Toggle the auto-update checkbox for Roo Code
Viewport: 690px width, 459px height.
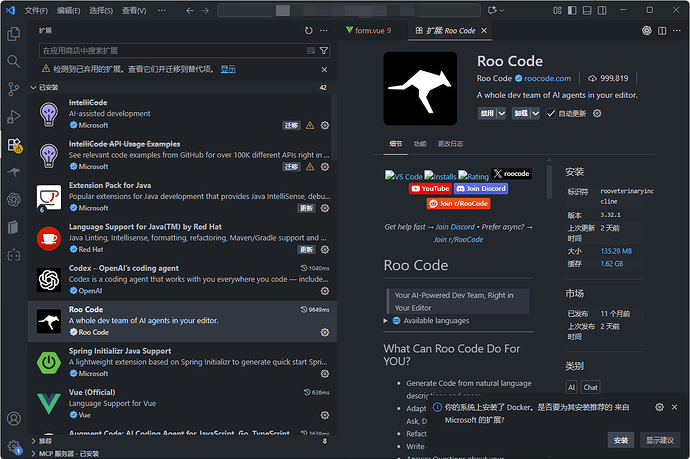(x=551, y=114)
